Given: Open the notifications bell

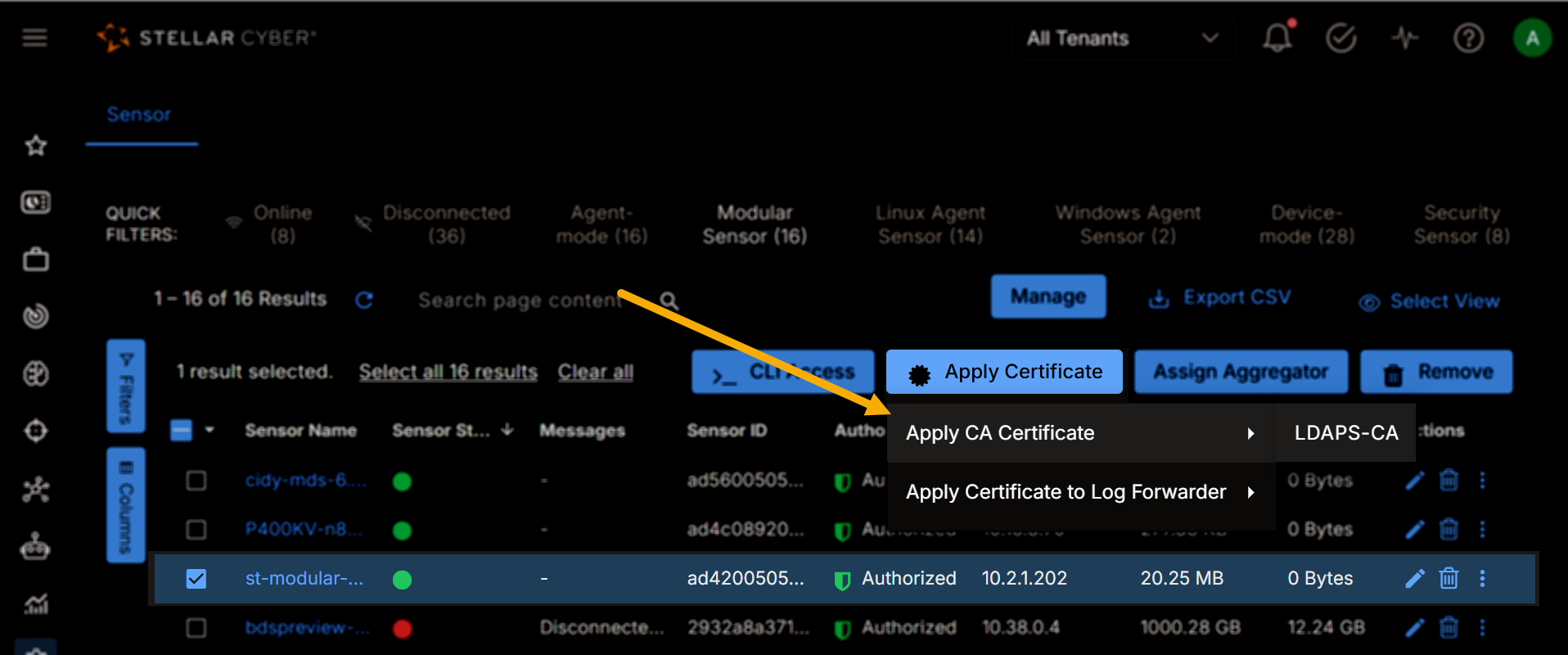Looking at the screenshot, I should [1277, 37].
